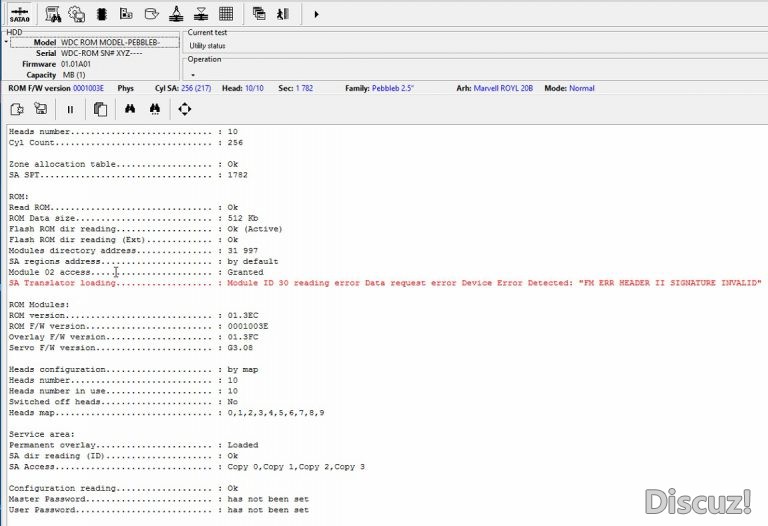Click the save log floppy icon
The image size is (768, 526).
point(41,109)
